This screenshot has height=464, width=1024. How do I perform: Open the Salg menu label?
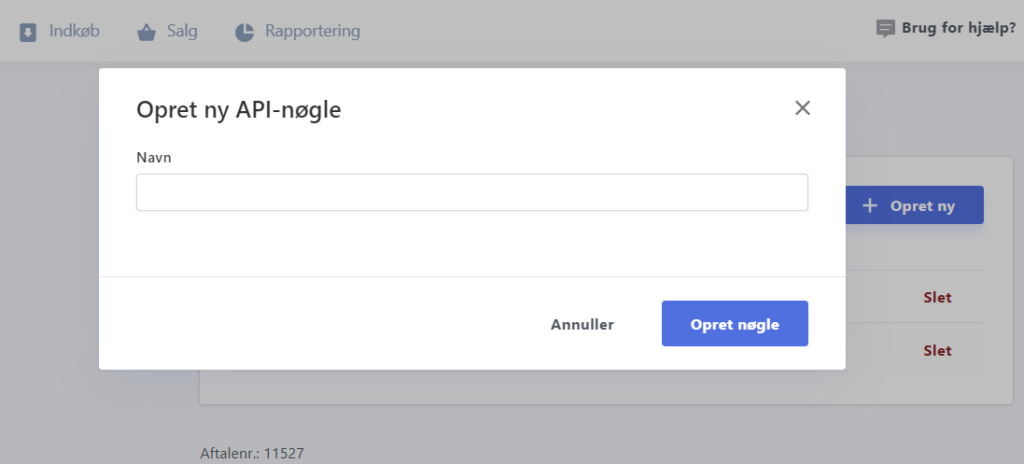click(x=182, y=31)
